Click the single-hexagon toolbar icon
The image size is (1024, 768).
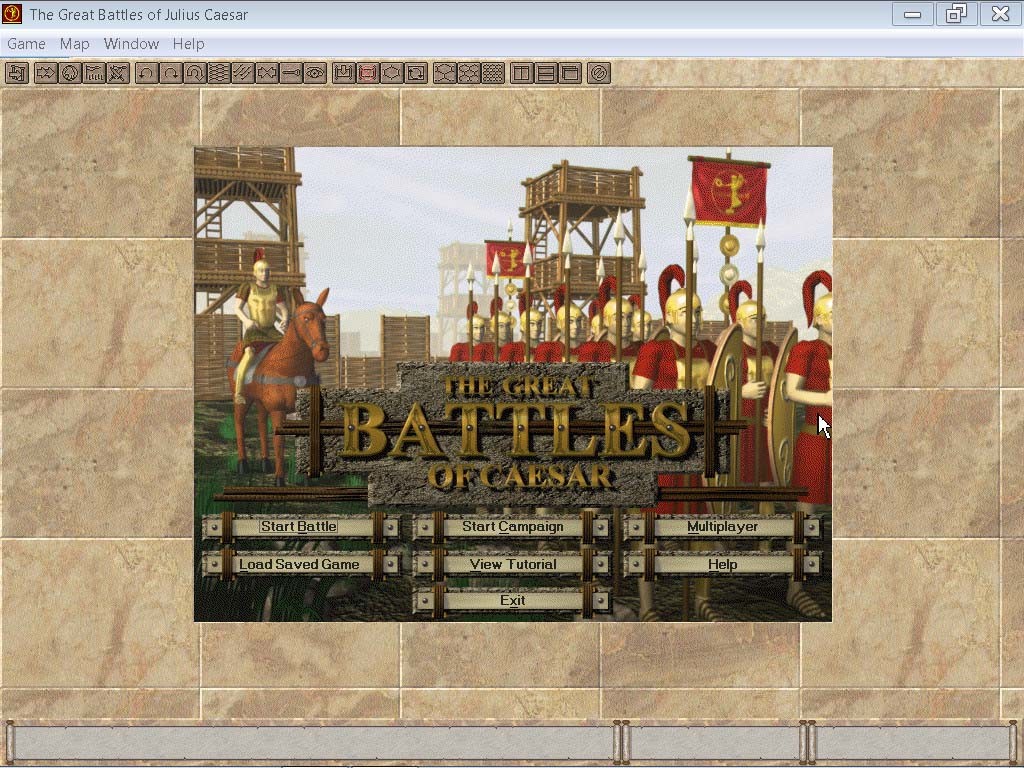(392, 72)
